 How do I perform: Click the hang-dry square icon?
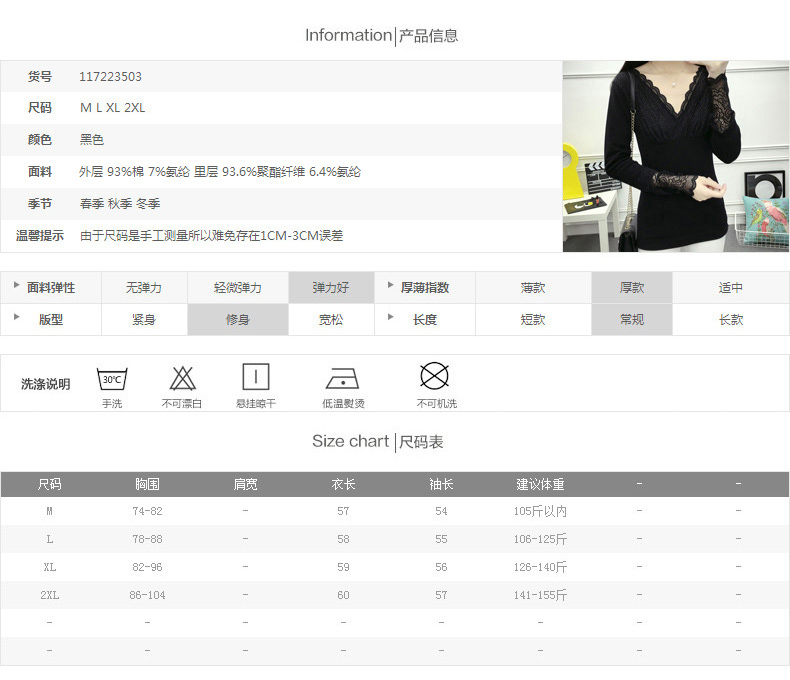click(256, 377)
